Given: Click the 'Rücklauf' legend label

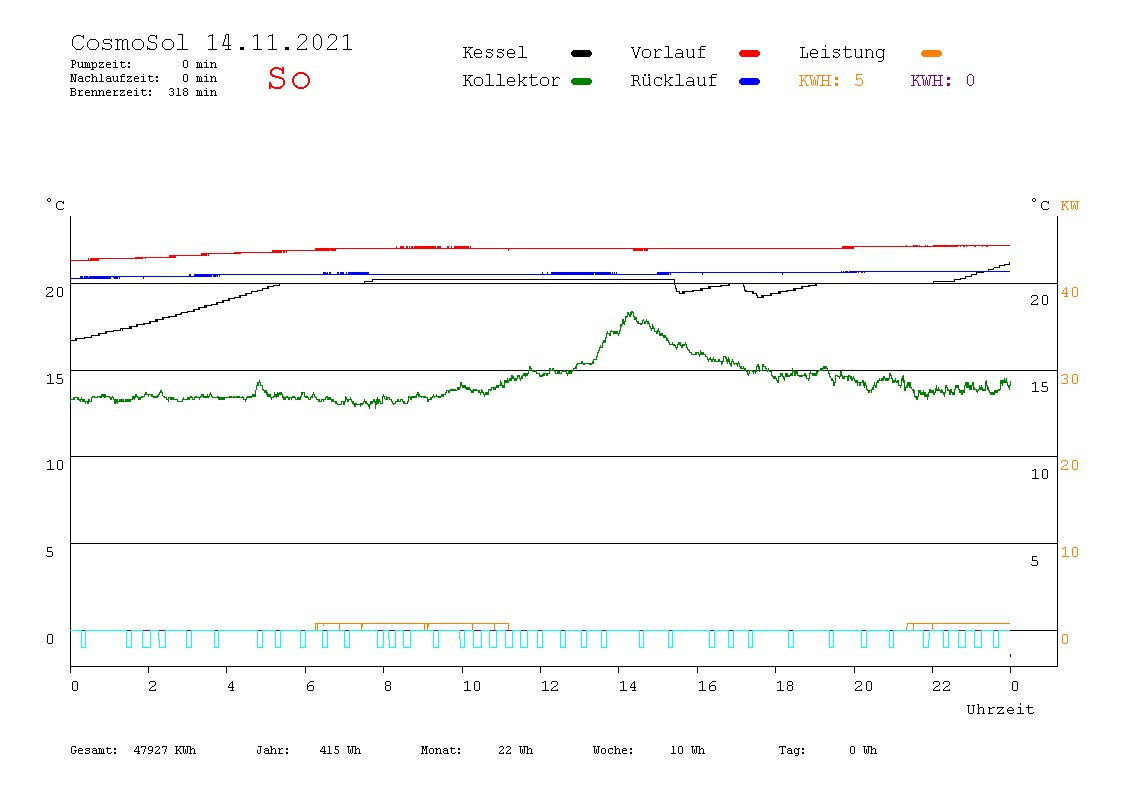Looking at the screenshot, I should point(674,81).
